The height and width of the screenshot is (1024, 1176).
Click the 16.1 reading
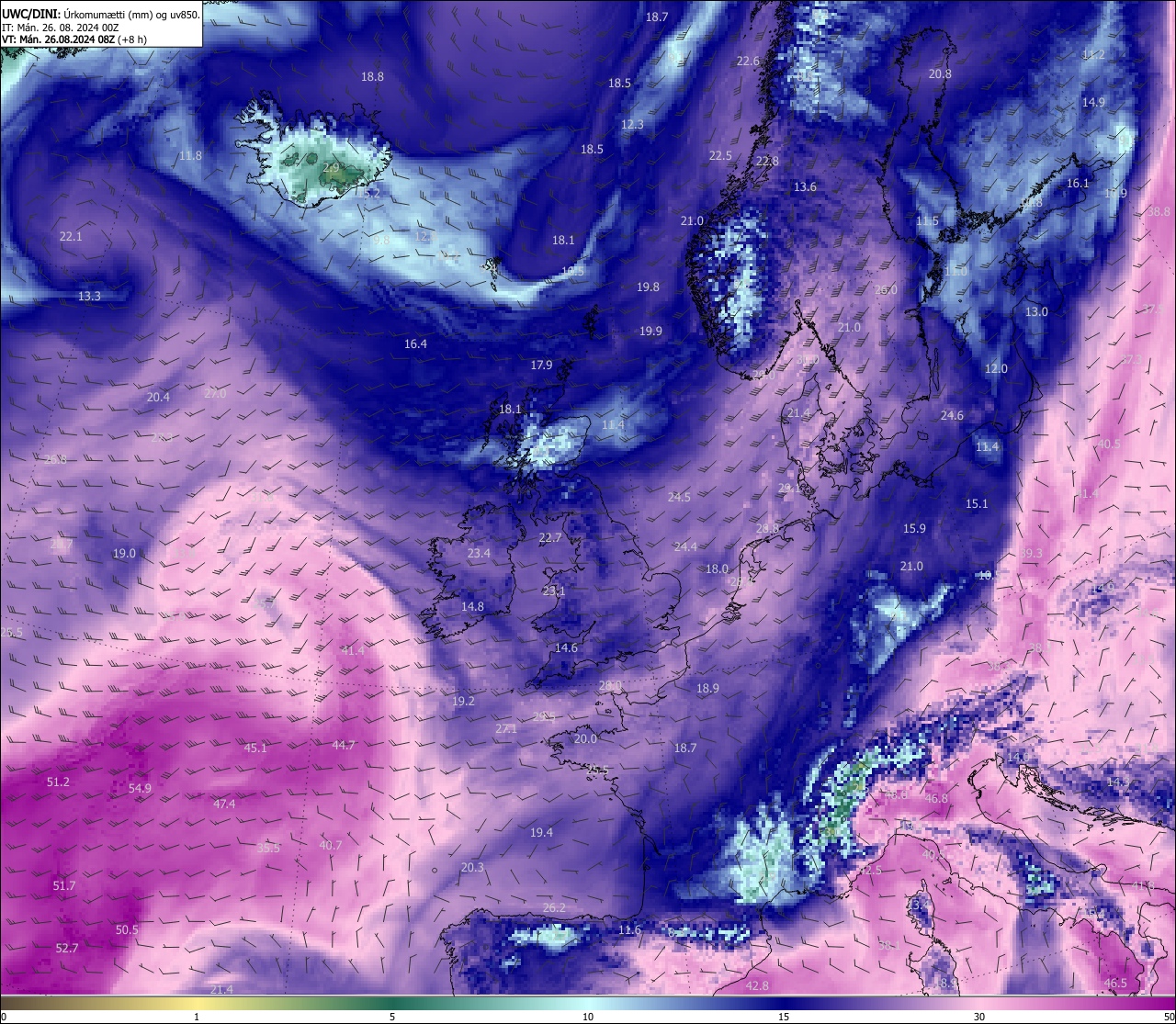(1078, 184)
